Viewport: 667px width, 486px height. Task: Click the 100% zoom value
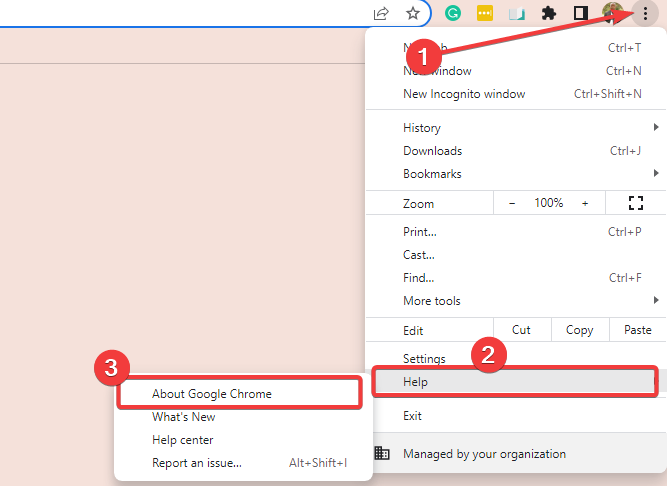tap(549, 203)
